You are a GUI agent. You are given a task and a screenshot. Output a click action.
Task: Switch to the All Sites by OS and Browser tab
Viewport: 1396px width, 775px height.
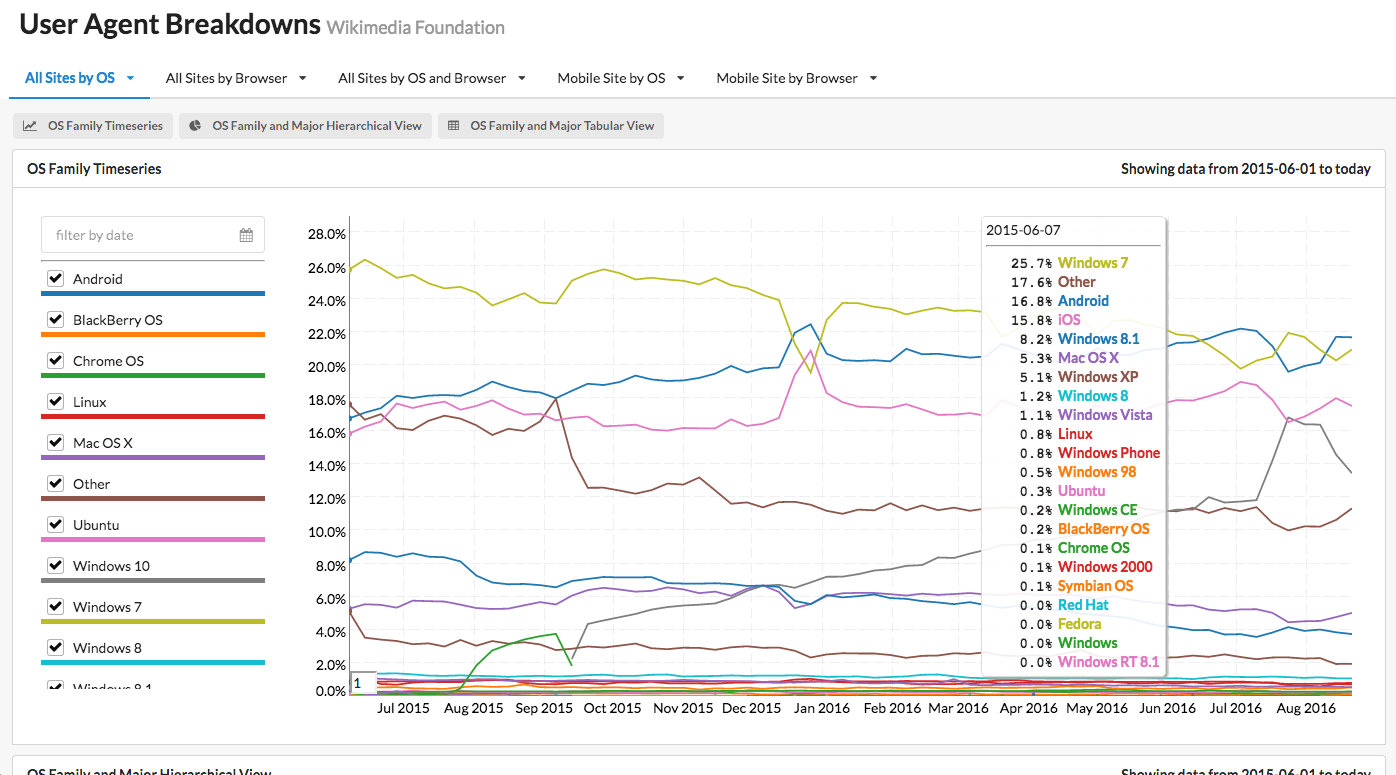421,77
